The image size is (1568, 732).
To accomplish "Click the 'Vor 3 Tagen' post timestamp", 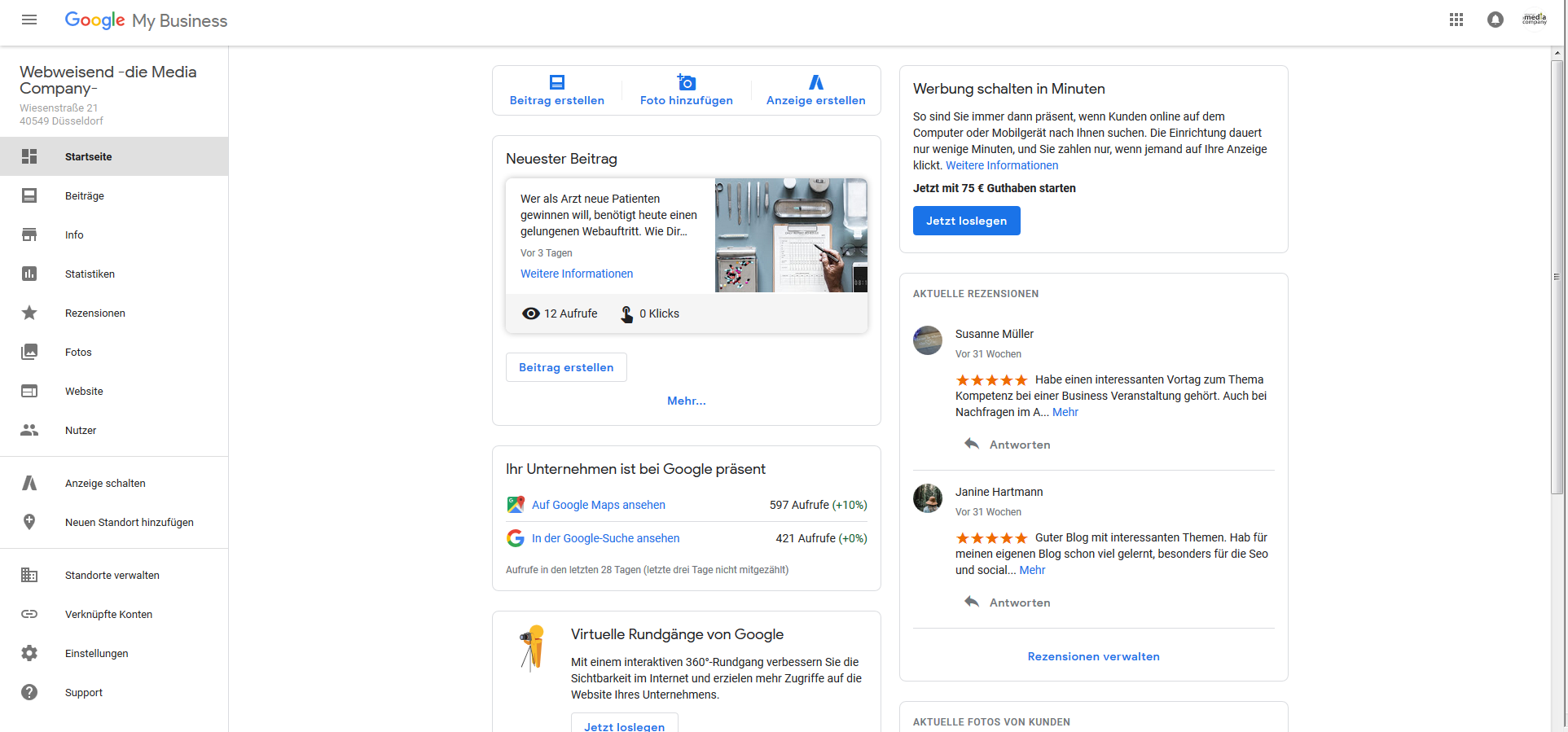I will [547, 253].
